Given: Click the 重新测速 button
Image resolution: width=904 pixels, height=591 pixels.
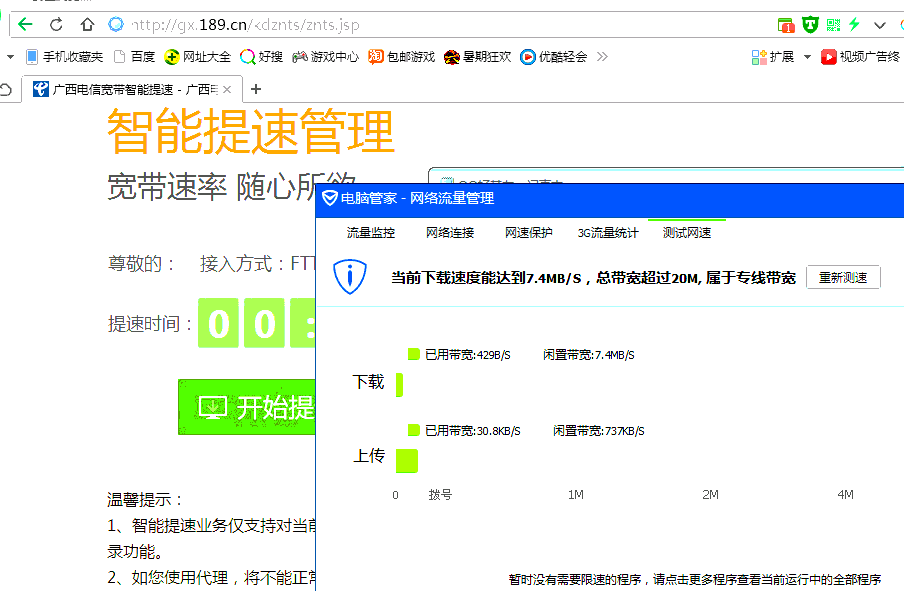Looking at the screenshot, I should (843, 277).
